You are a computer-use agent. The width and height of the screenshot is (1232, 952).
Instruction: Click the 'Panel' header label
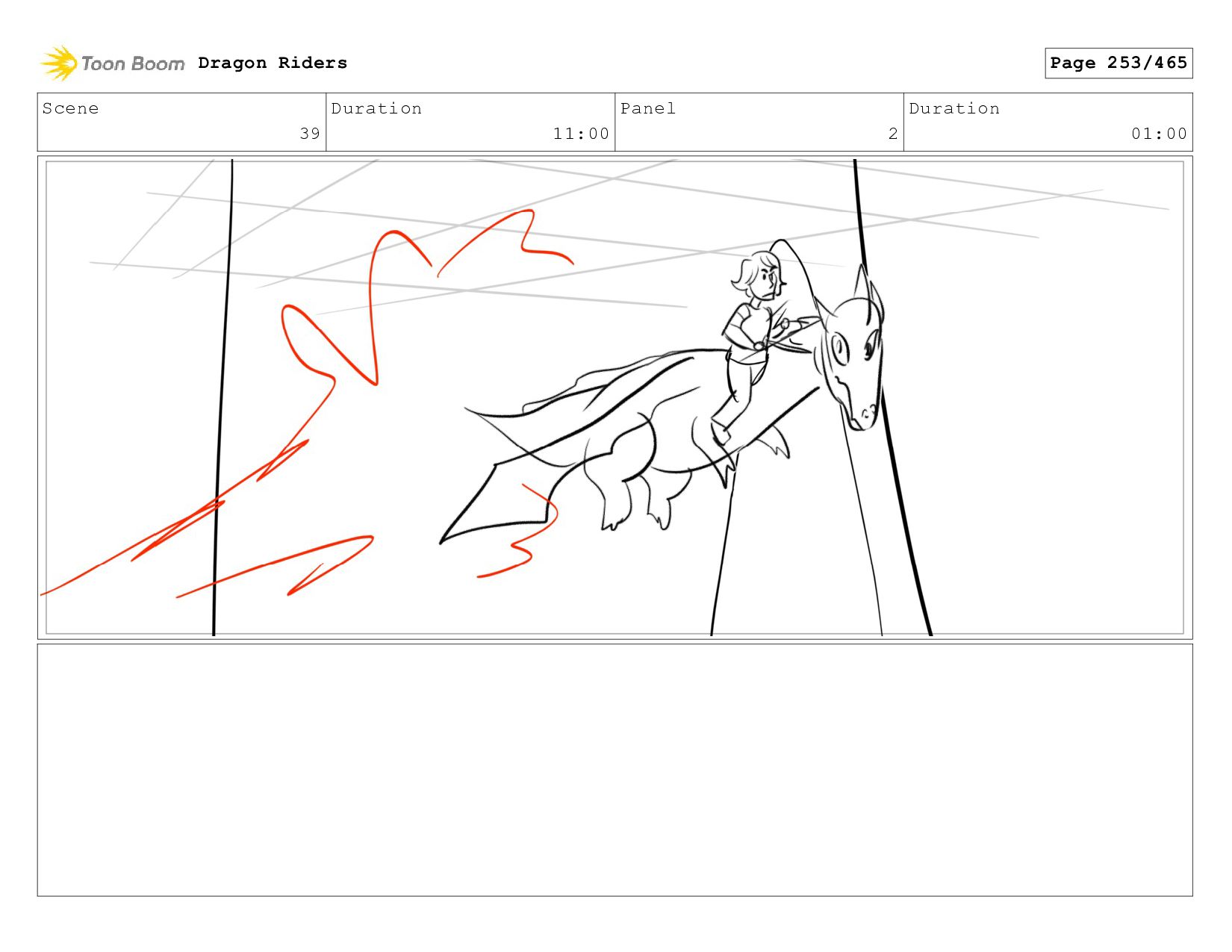pos(648,109)
